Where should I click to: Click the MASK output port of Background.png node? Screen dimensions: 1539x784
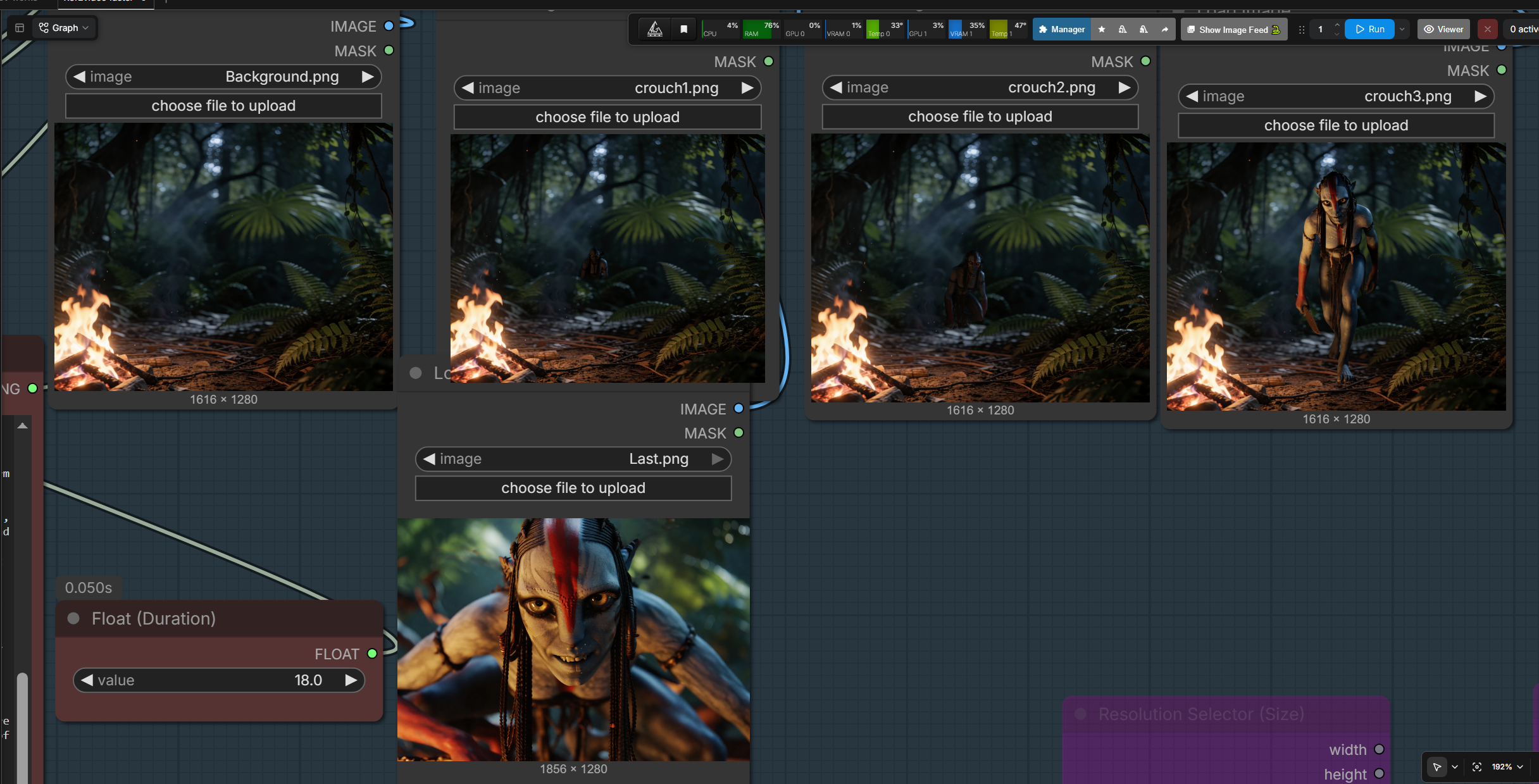(389, 51)
